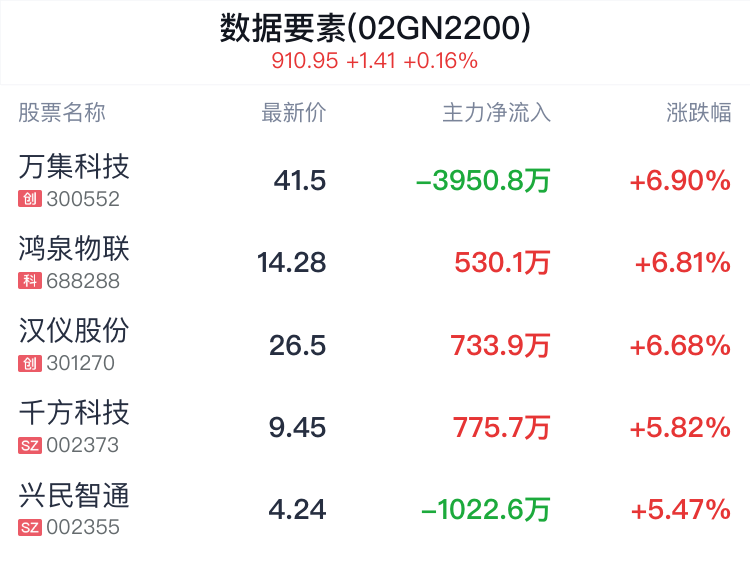Click the 股票名称 column header
The width and height of the screenshot is (750, 564).
click(62, 113)
